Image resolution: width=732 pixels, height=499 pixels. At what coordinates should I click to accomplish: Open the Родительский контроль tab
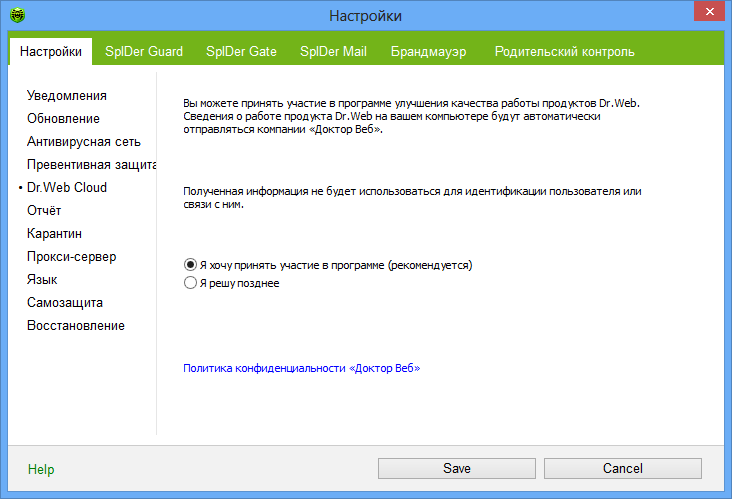pyautogui.click(x=565, y=51)
